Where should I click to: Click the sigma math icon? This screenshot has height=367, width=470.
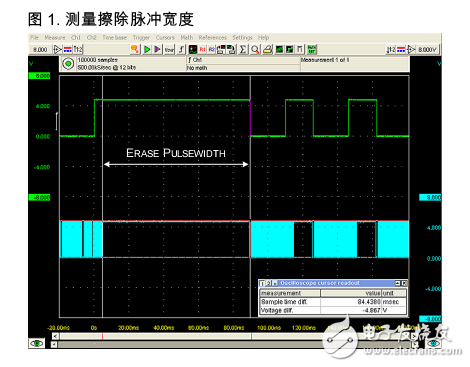(243, 50)
